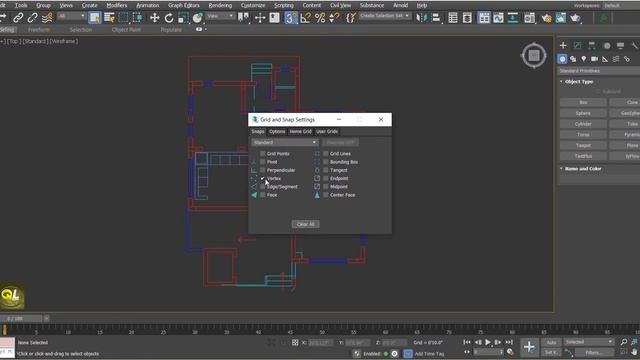
Task: Open the Graph Editors menu
Action: (184, 5)
